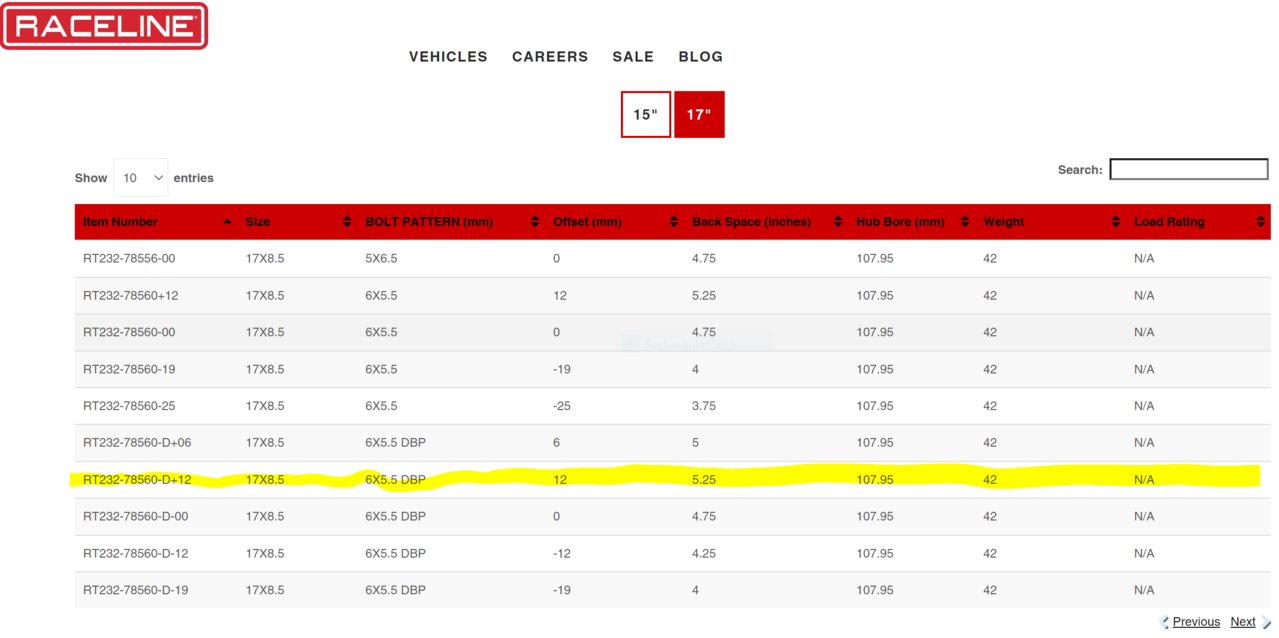This screenshot has width=1279, height=638.
Task: Focus the table Search field
Action: coord(1189,170)
